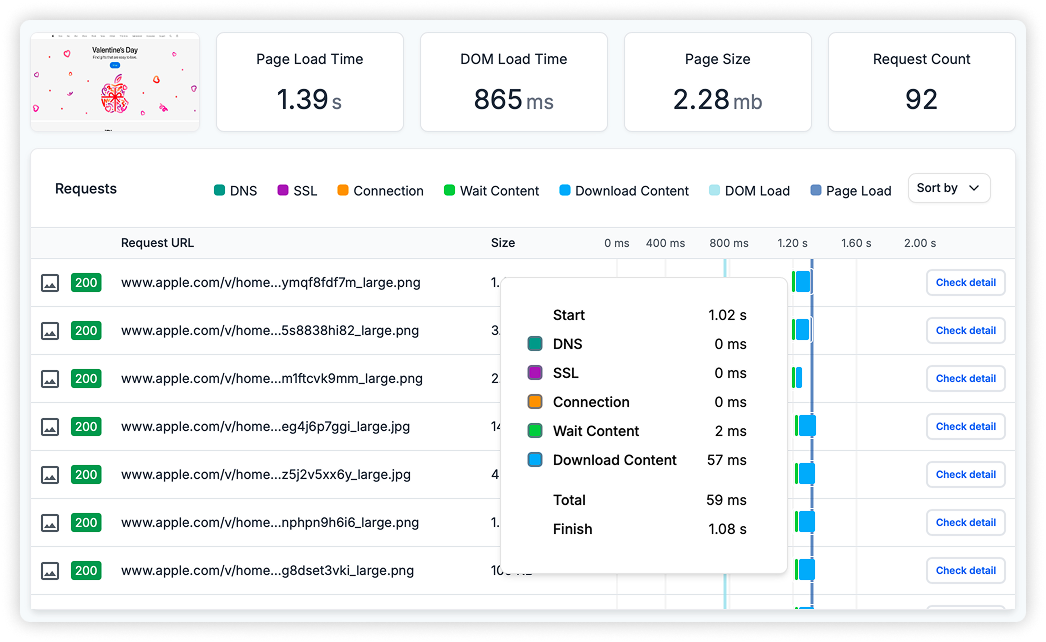This screenshot has height=642, width=1046.
Task: Click Check detail for ymqf8fdf7m_large.png
Action: point(965,283)
